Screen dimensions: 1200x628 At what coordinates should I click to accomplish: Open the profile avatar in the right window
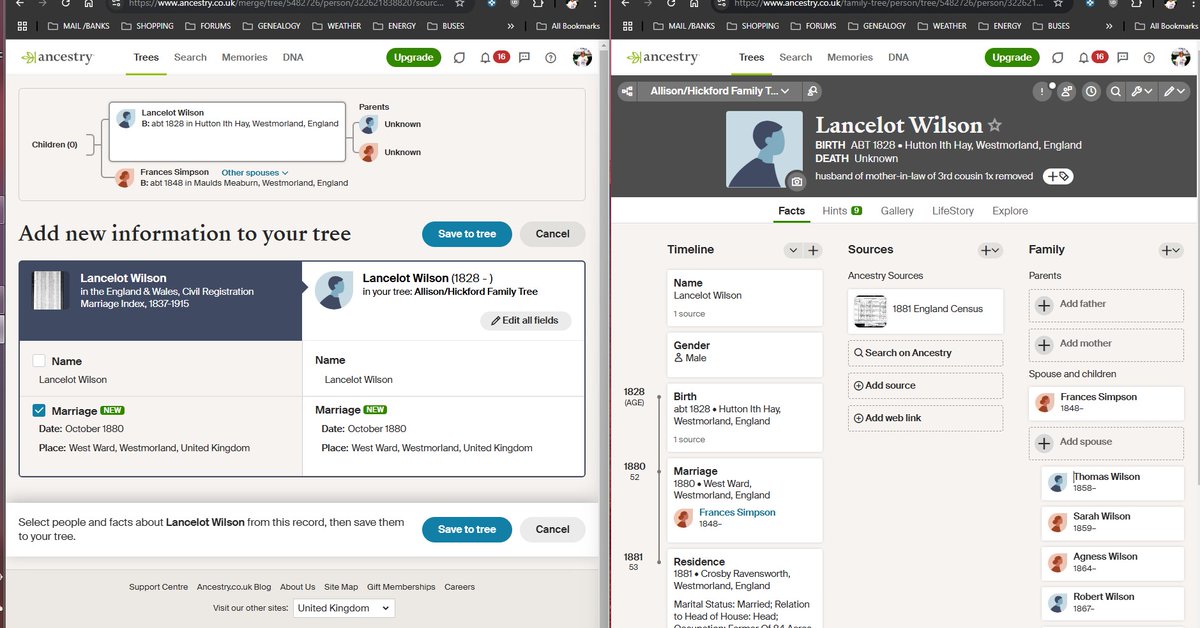point(1180,58)
